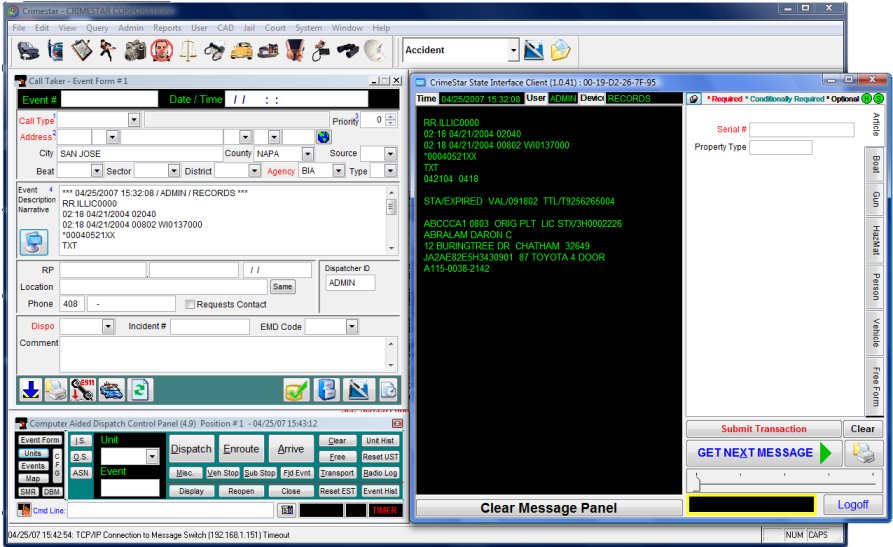
Task: Open the Dispo dropdown
Action: (x=108, y=326)
